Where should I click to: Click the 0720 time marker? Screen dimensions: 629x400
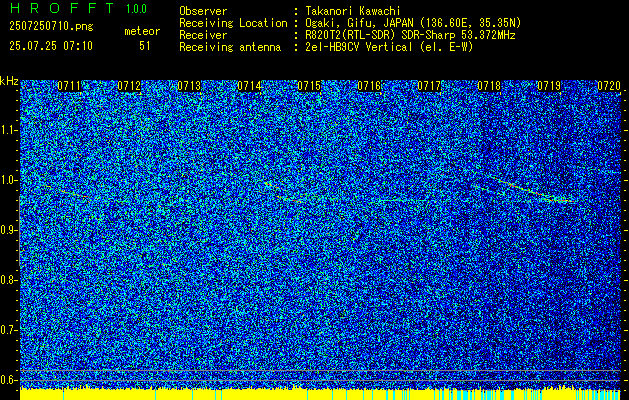(x=609, y=86)
